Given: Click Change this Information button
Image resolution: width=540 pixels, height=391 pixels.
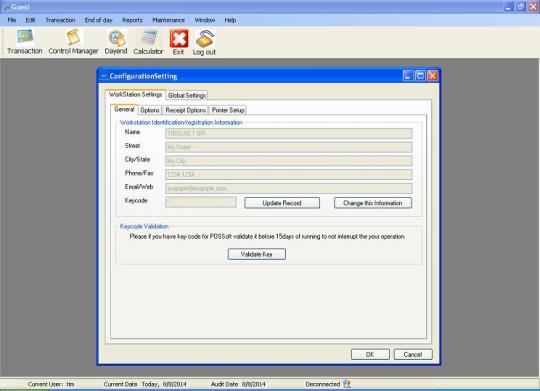Looking at the screenshot, I should pyautogui.click(x=373, y=203).
